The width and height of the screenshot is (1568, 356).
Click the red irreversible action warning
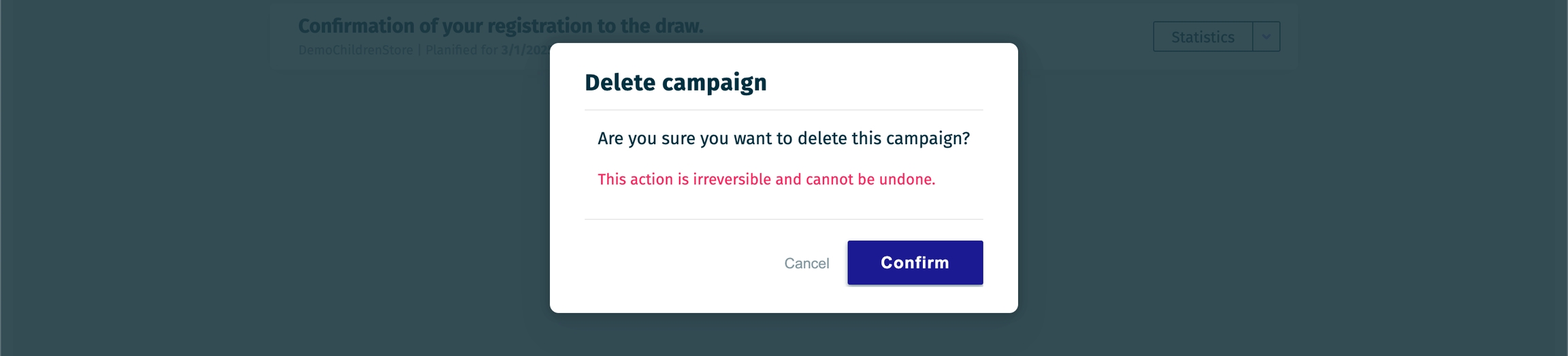click(766, 179)
